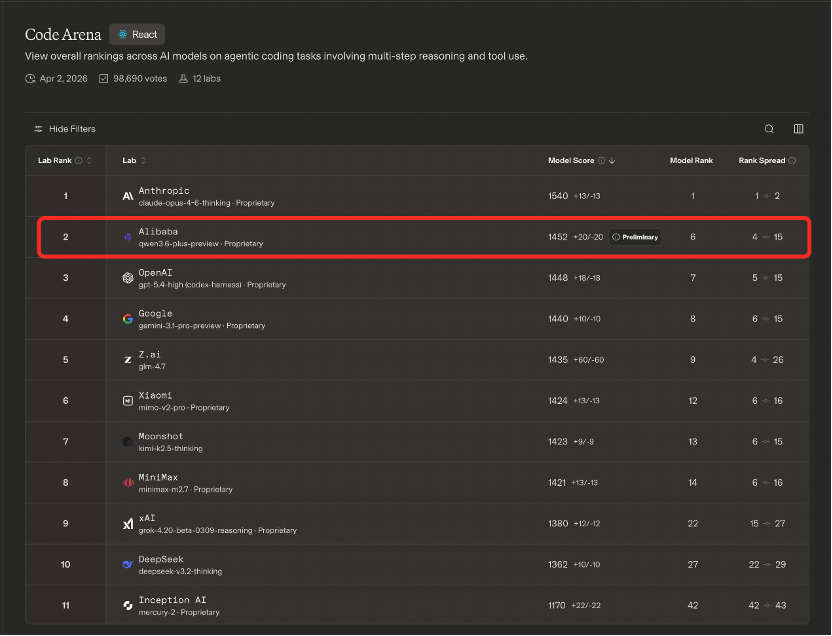Click the DeepSeek logo icon
This screenshot has width=832, height=636.
pyautogui.click(x=128, y=565)
